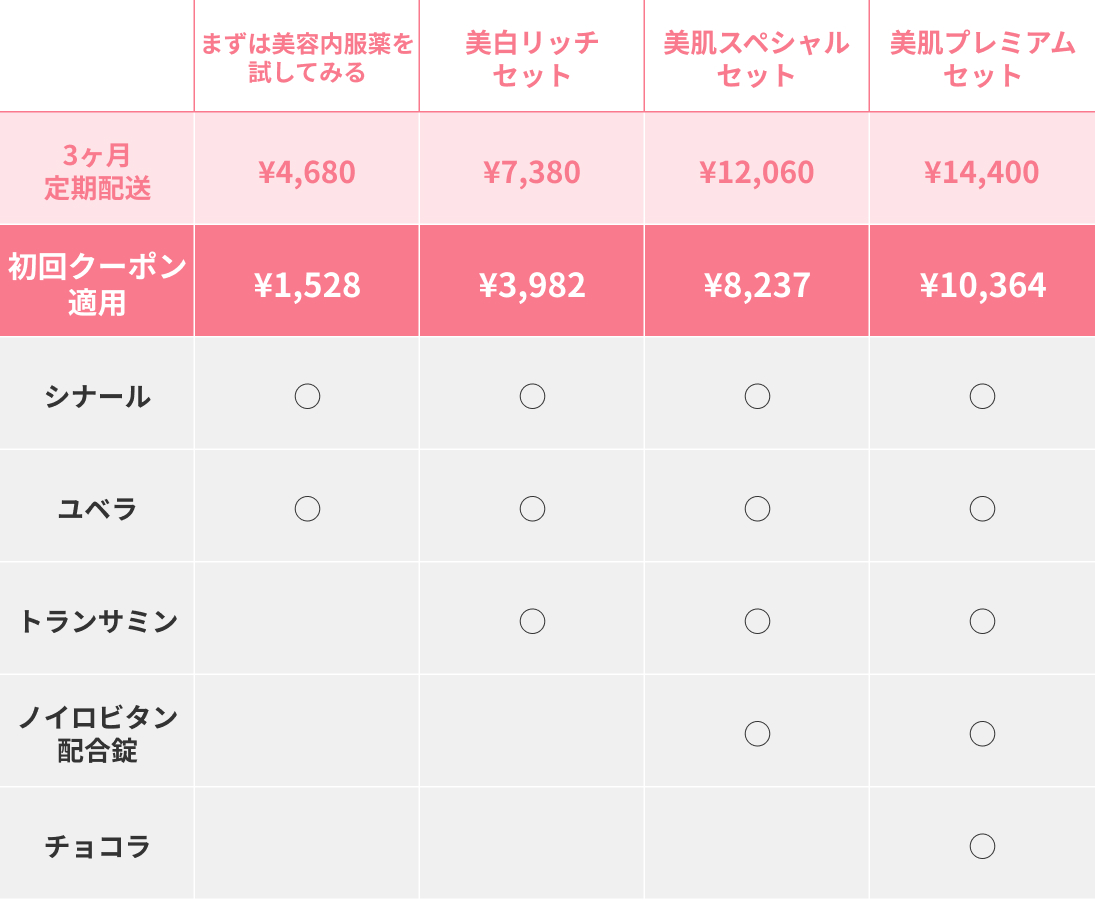This screenshot has width=1095, height=900.
Task: Select the 美白リッチセット column header
Action: pos(532,59)
